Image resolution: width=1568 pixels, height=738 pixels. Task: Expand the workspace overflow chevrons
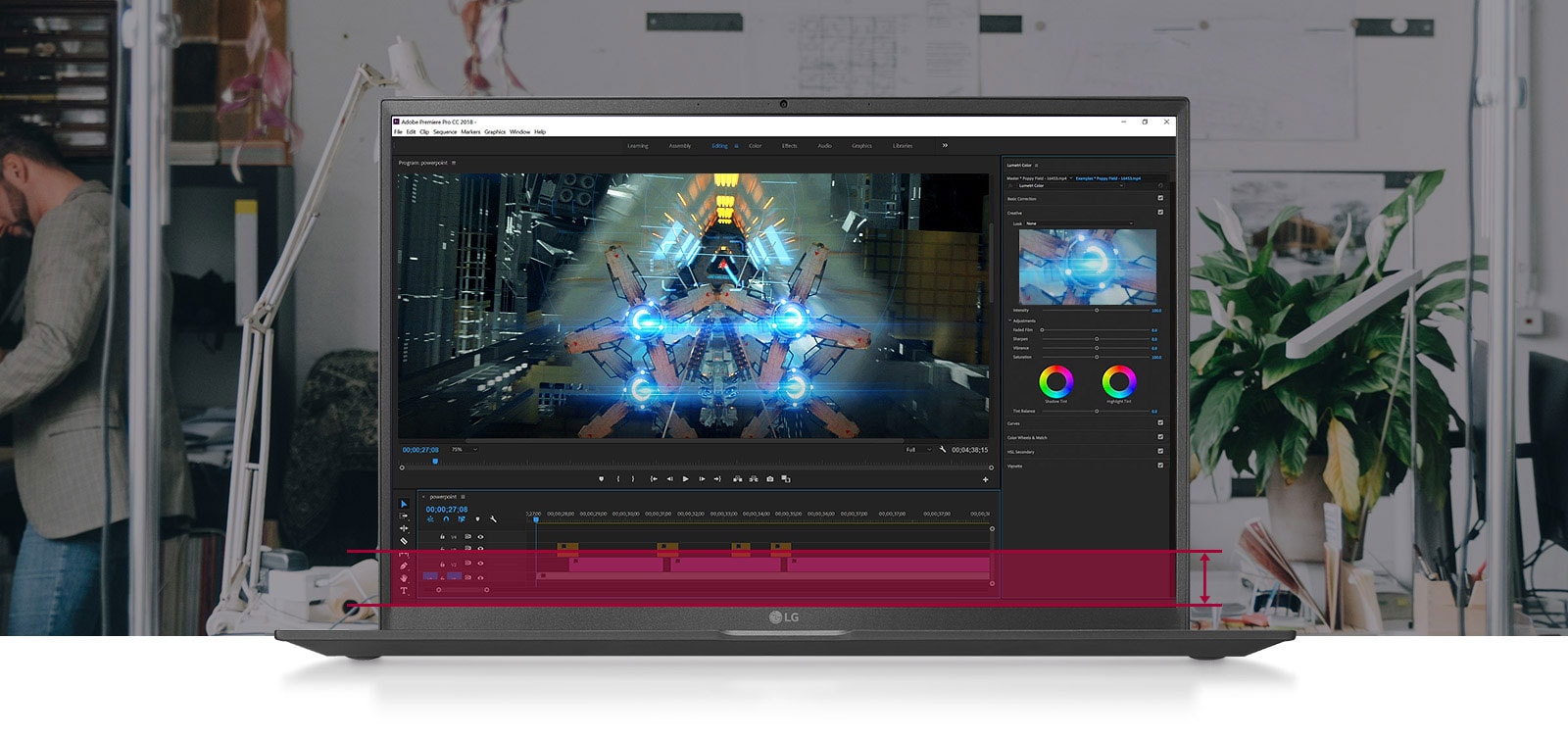pos(945,145)
